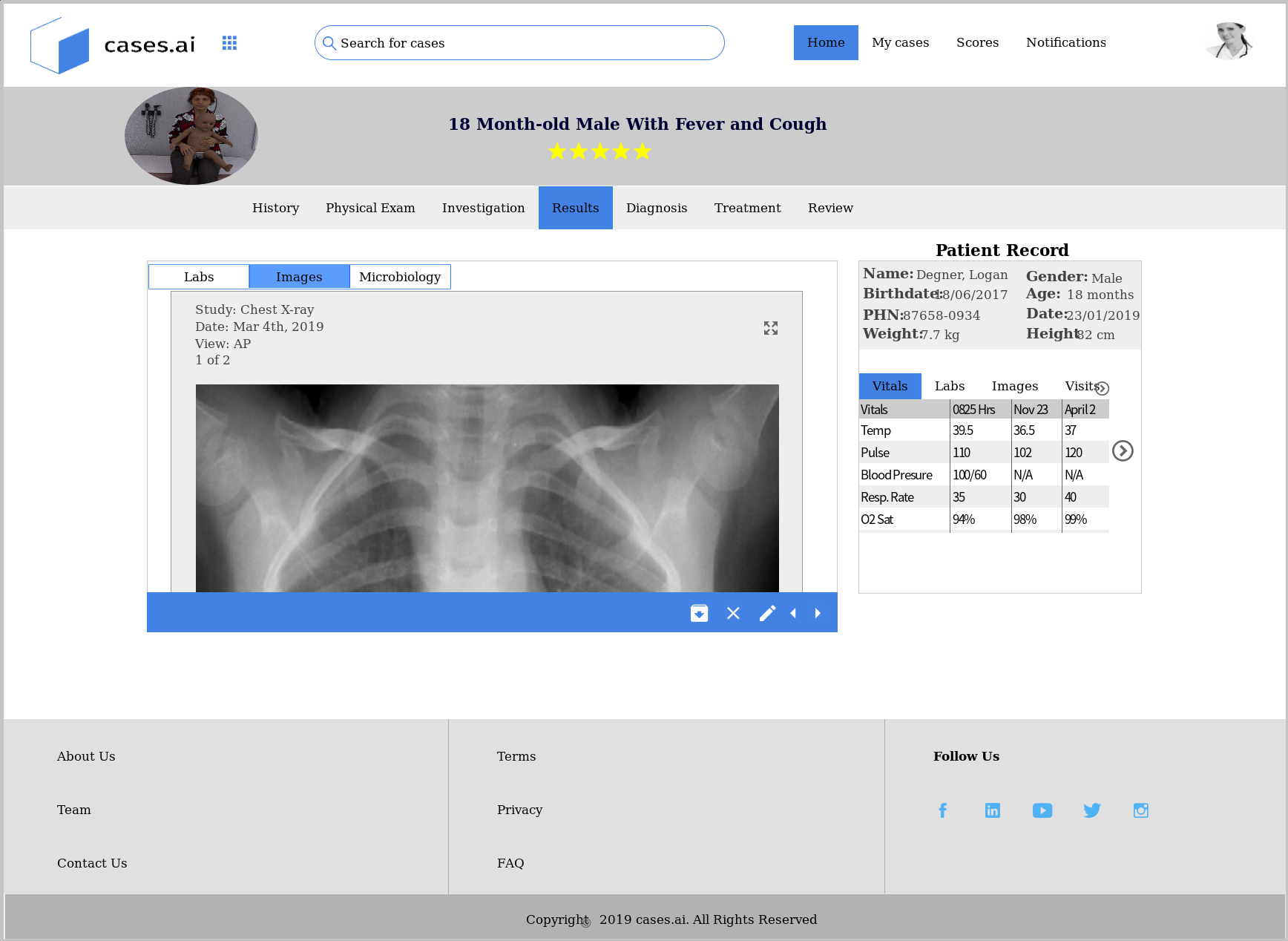Click the patient name 'Degner, Logan'
Viewport: 1288px width, 941px height.
click(962, 275)
